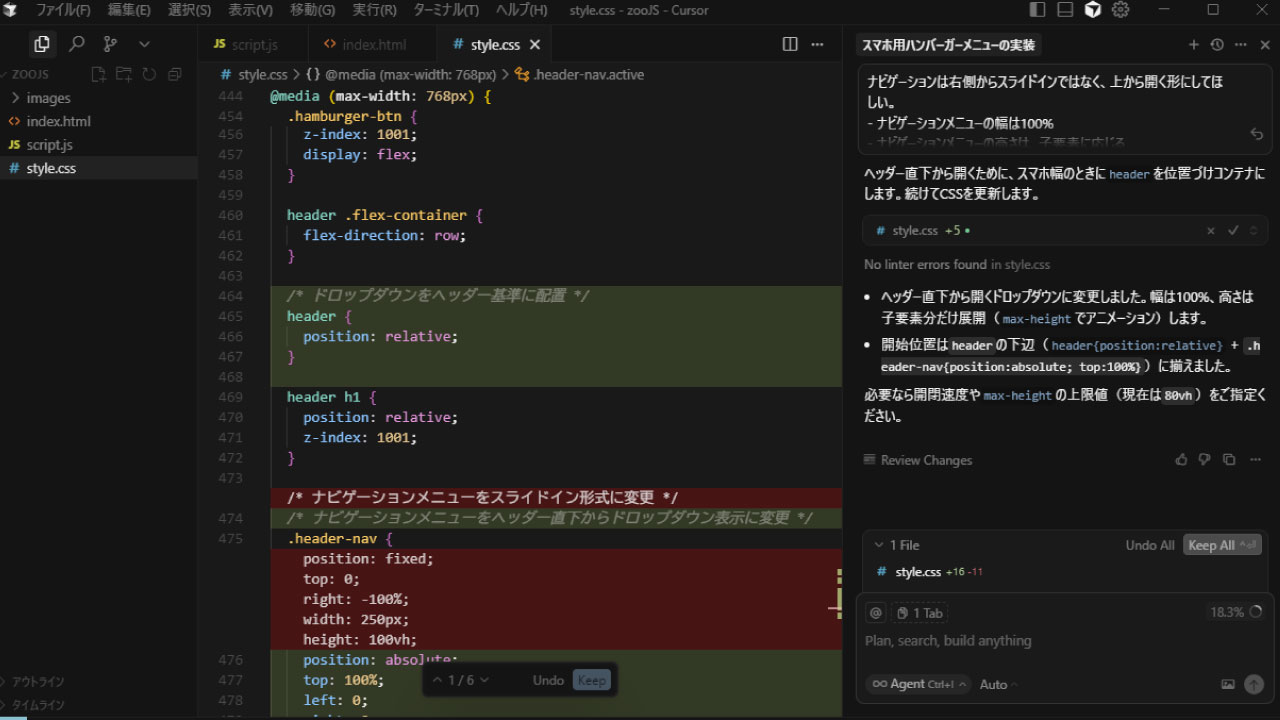Collapse the ZOOJS root folder section

coord(30,74)
